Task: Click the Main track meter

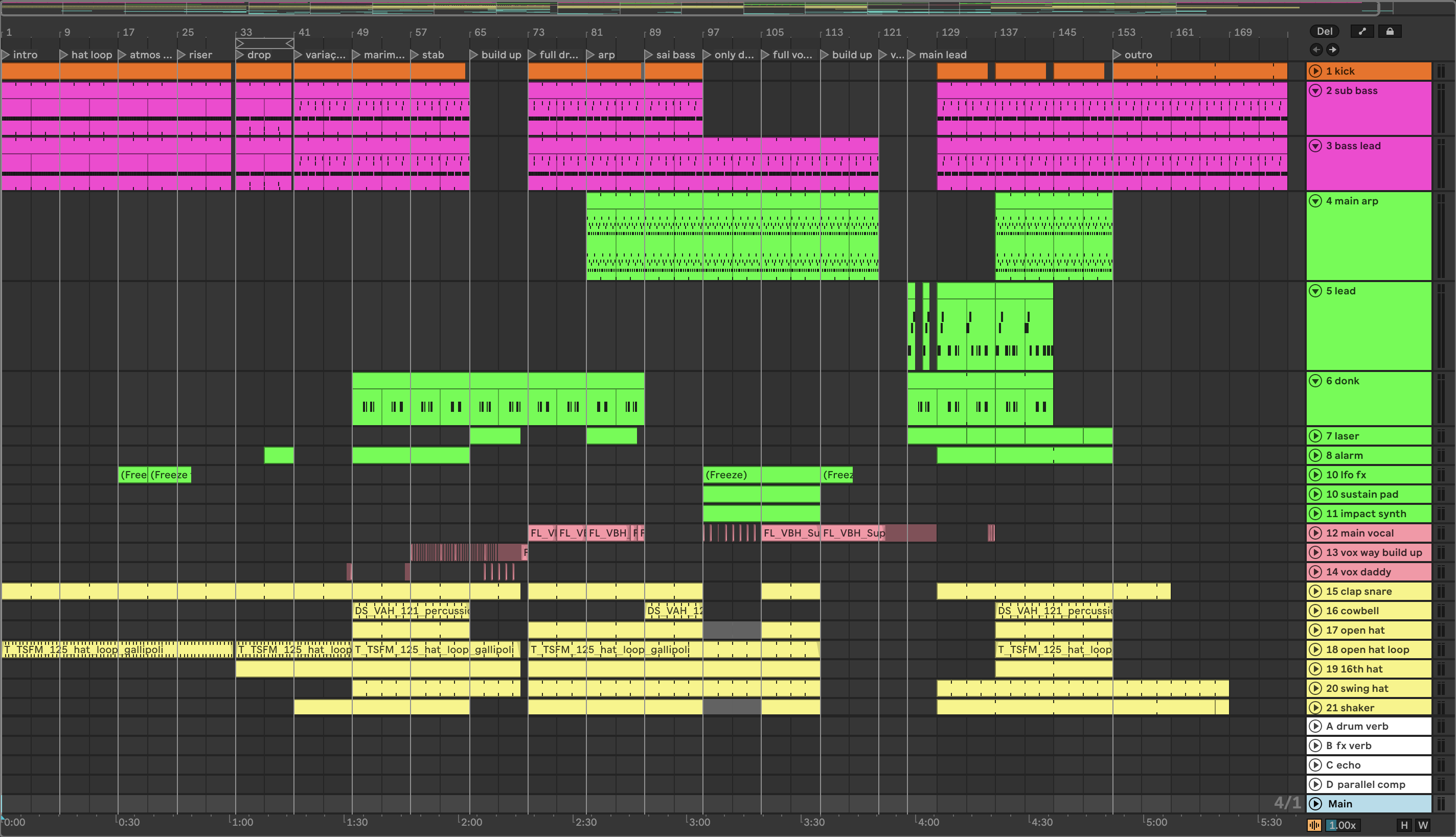Action: (x=1441, y=804)
